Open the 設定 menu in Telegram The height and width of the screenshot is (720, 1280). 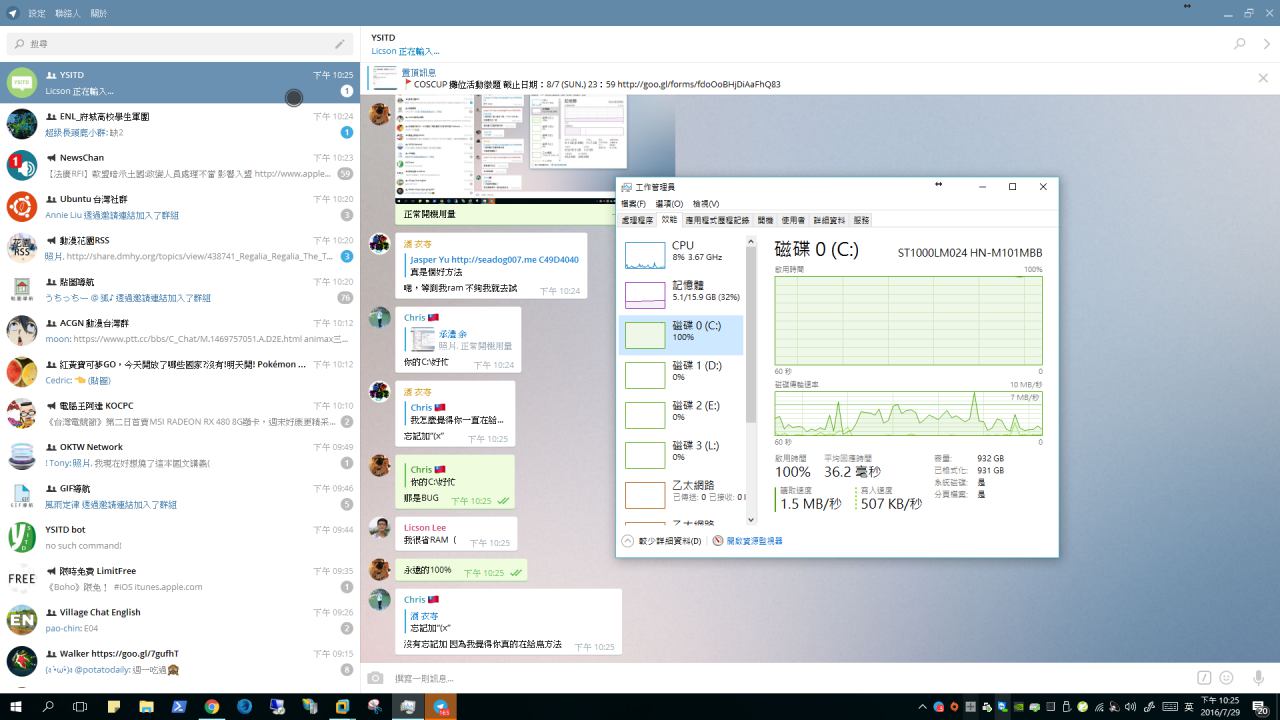pos(37,13)
